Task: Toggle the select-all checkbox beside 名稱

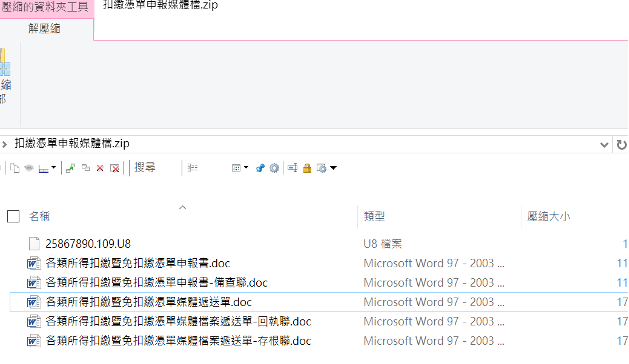Action: click(x=13, y=216)
